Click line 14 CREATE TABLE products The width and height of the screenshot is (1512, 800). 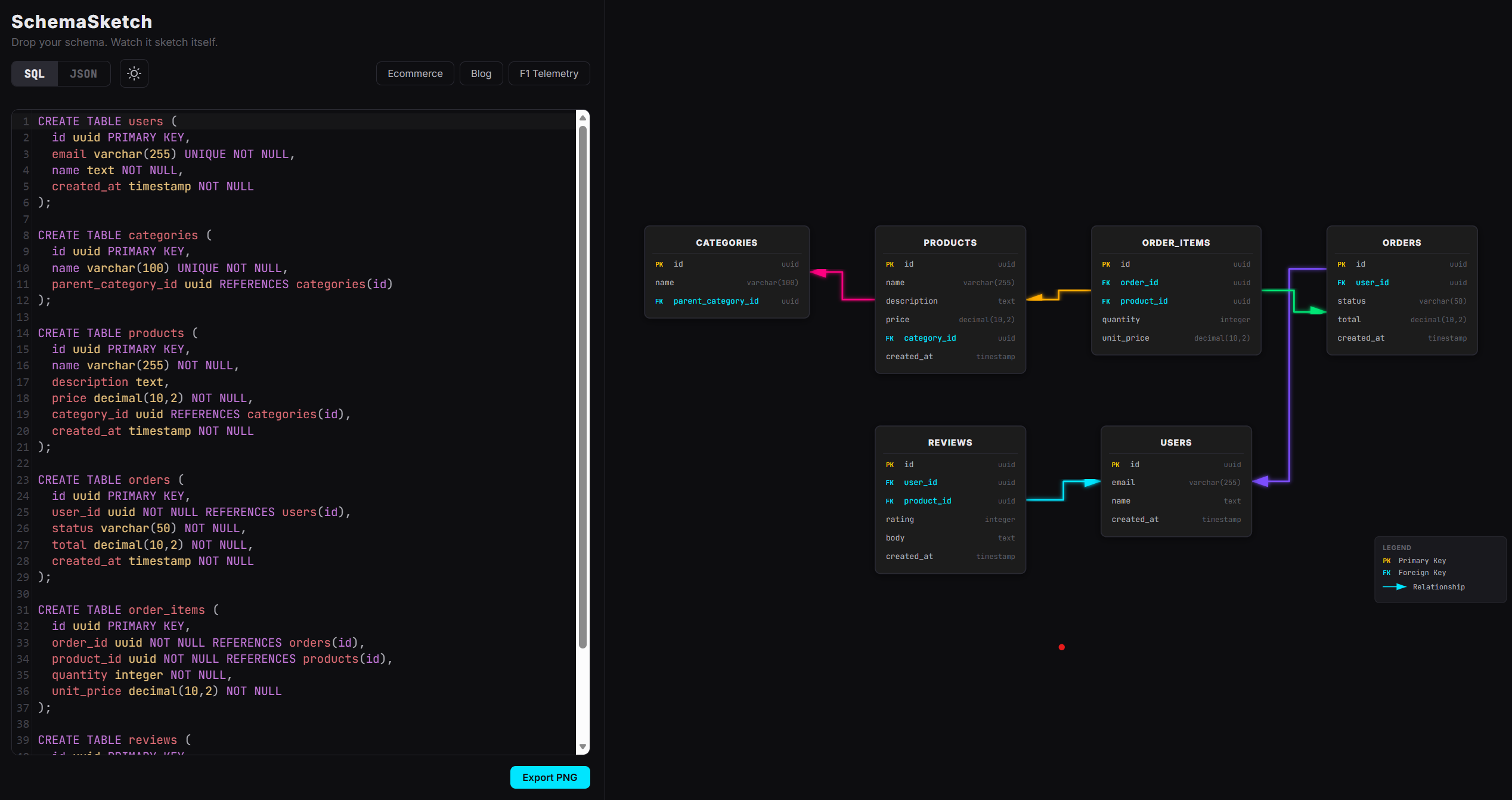click(118, 333)
